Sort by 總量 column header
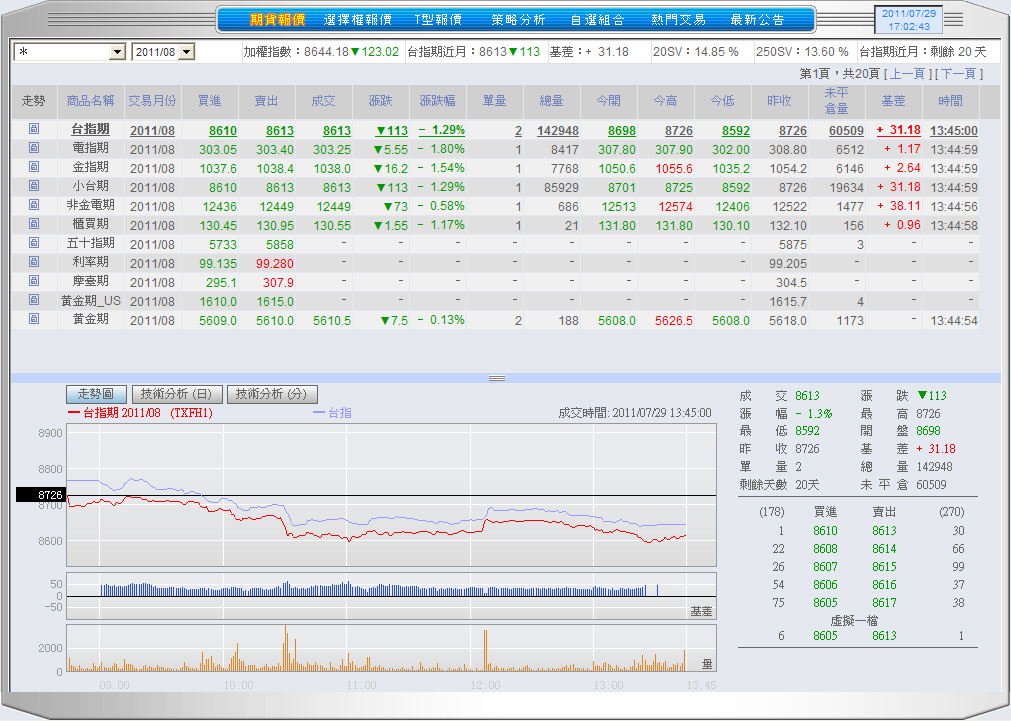This screenshot has height=721, width=1011. tap(552, 101)
